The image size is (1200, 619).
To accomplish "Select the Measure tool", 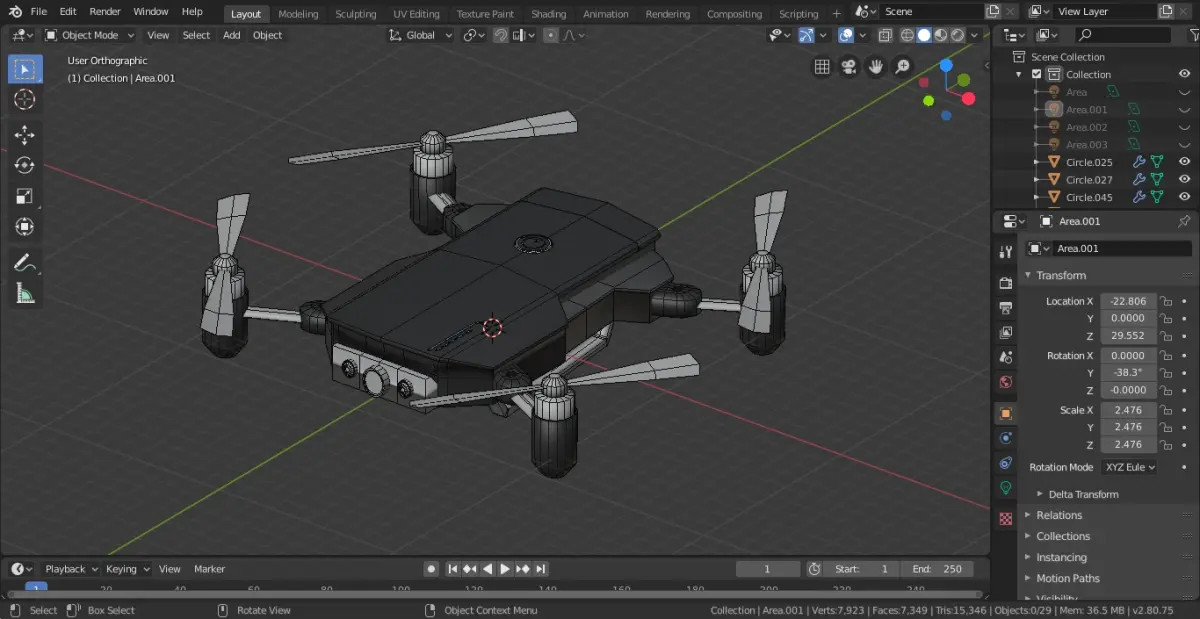I will 25,293.
